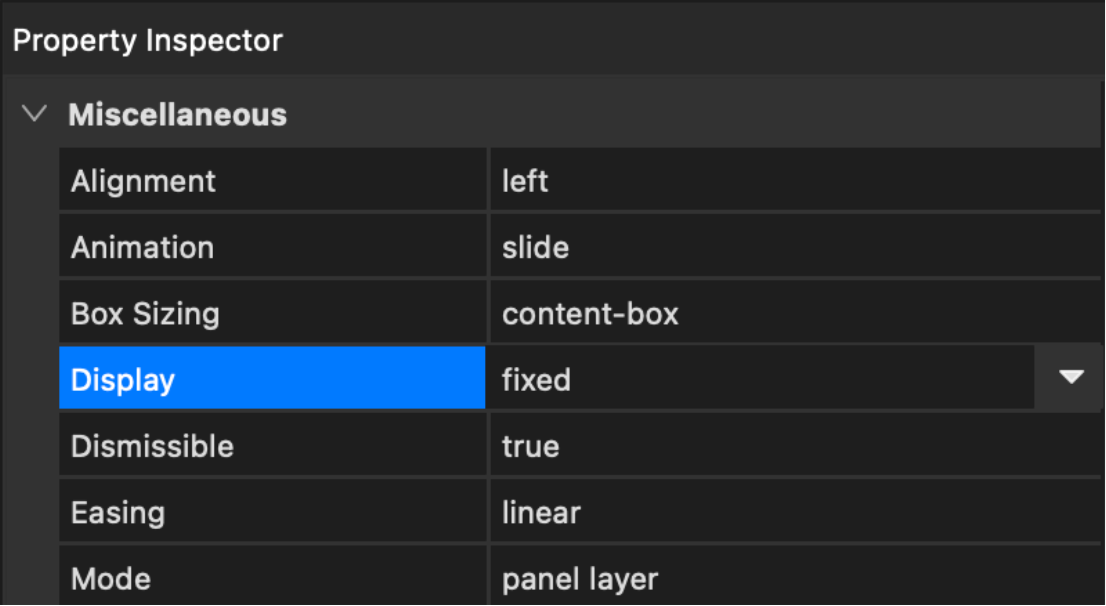Click the Alignment value field 'left'
The height and width of the screenshot is (606, 1106).
click(526, 181)
